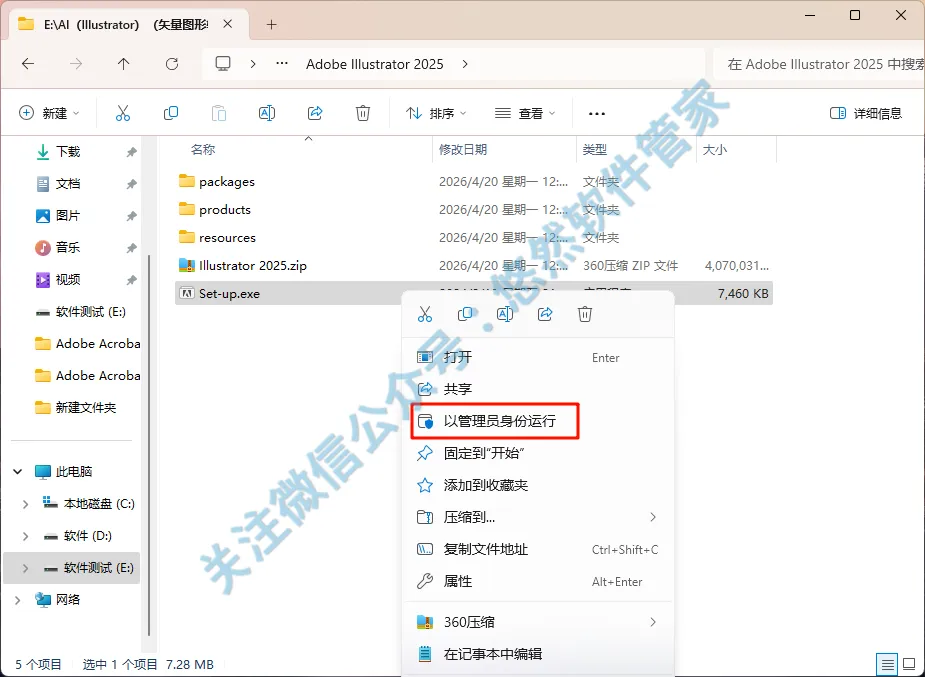Collapse the 此电脑 tree node
This screenshot has height=677, width=925.
pyautogui.click(x=18, y=472)
